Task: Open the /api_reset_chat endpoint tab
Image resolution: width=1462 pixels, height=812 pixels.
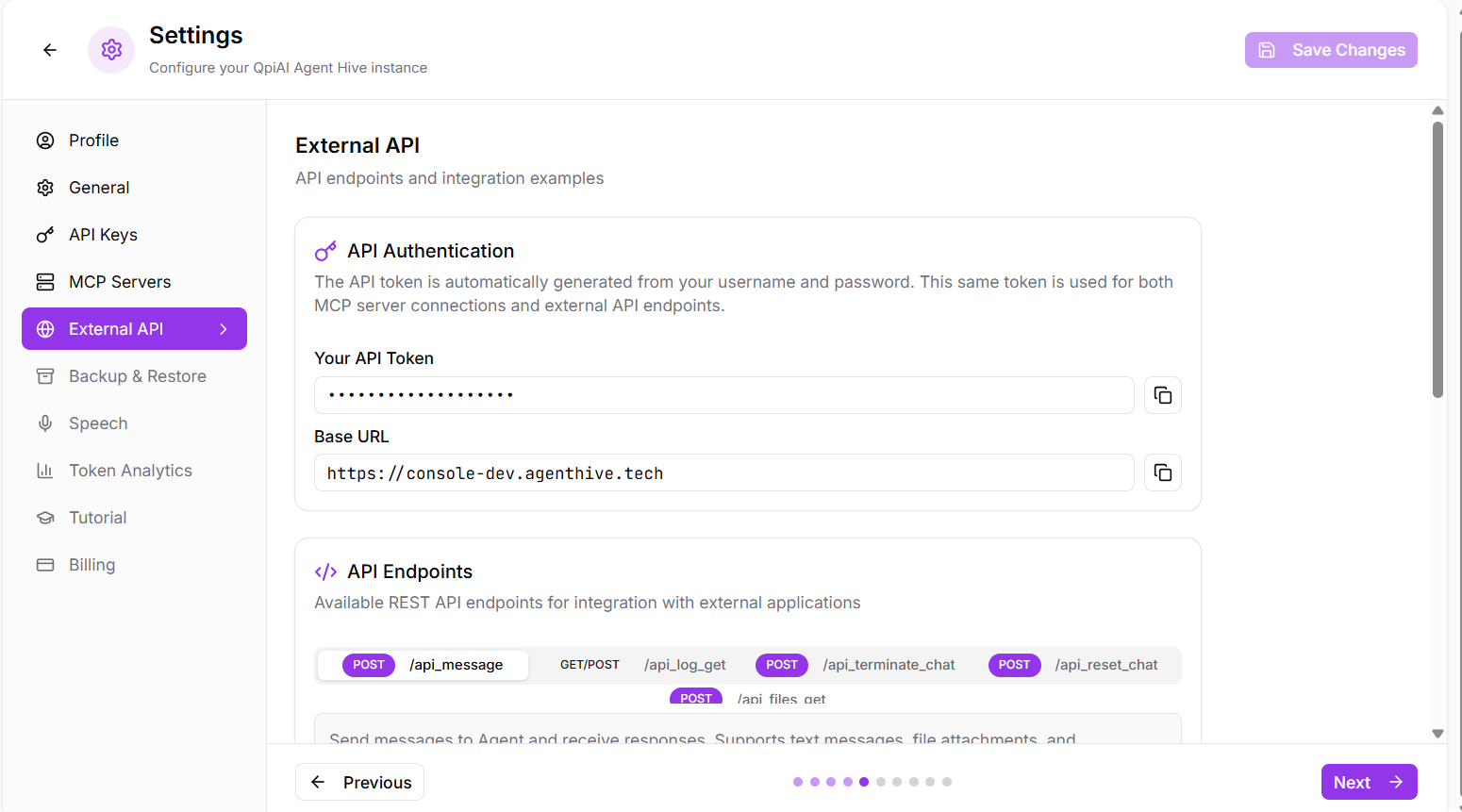Action: coord(1073,665)
